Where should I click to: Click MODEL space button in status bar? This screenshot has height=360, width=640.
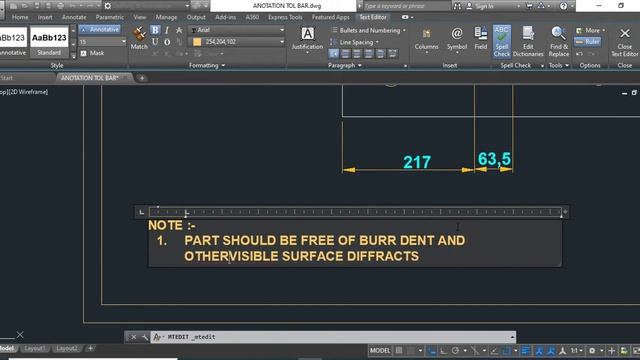pos(380,351)
